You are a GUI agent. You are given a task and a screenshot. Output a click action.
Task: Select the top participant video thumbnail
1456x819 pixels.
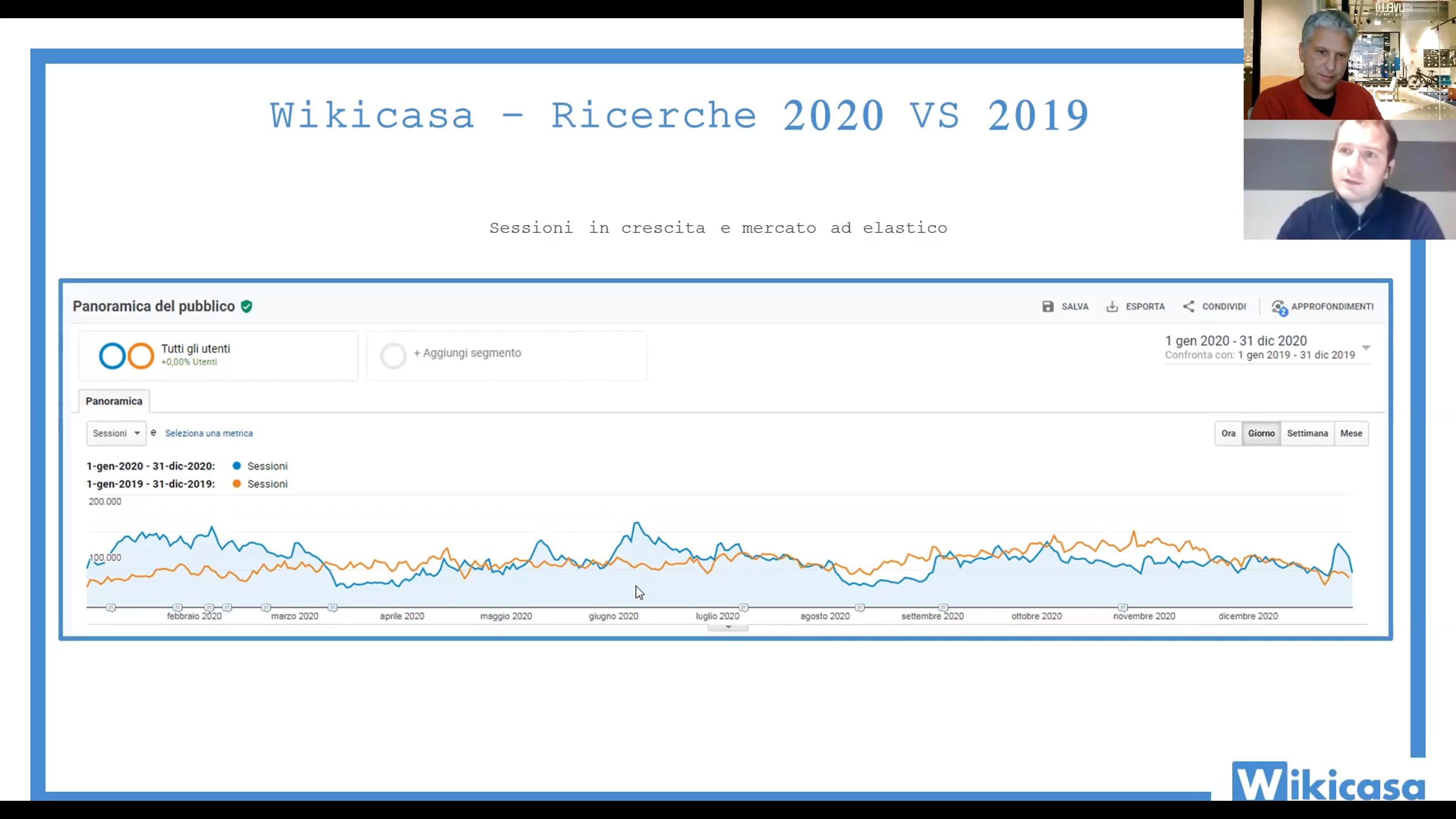point(1350,59)
